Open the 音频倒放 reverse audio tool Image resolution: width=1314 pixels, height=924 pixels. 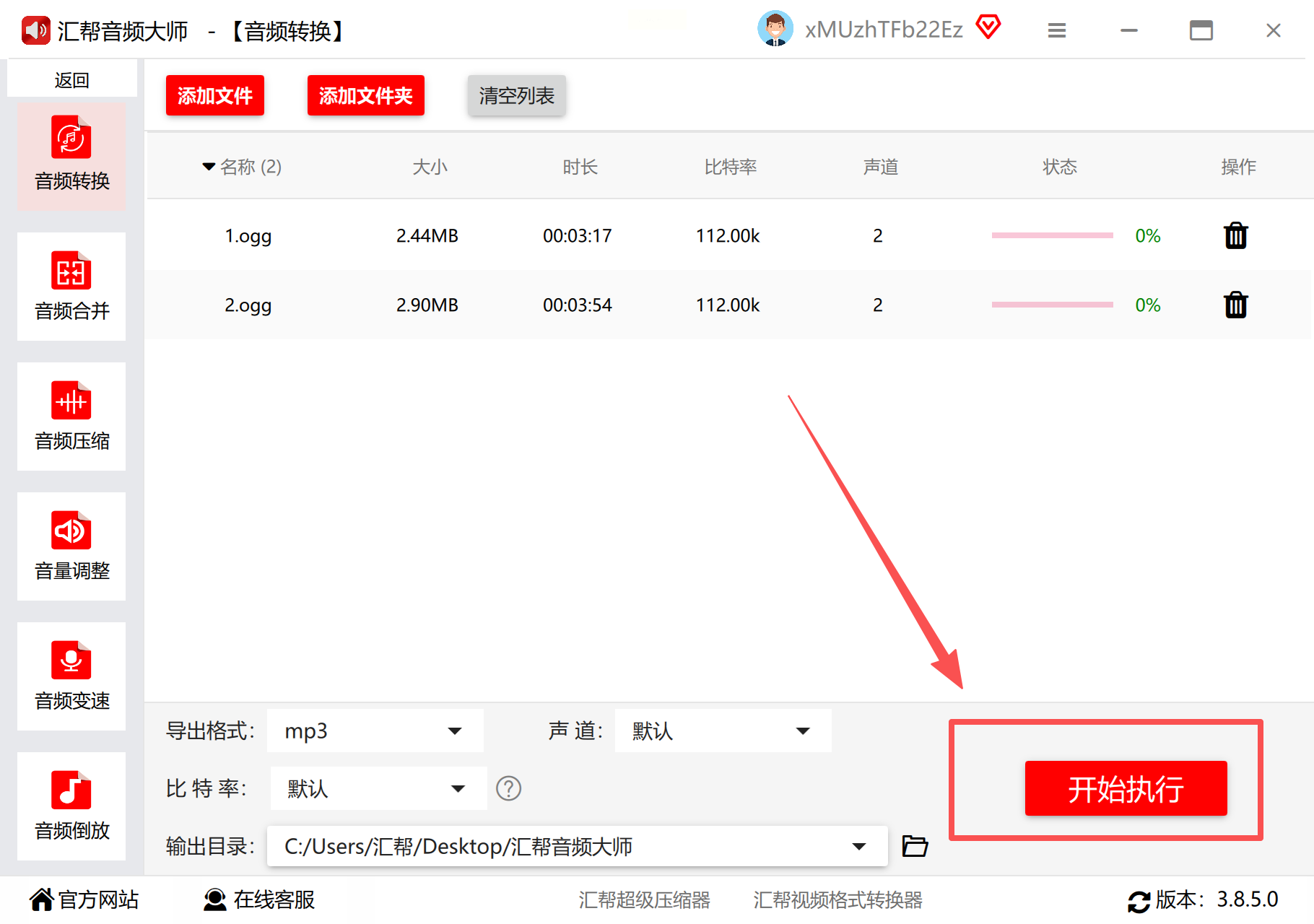tap(71, 806)
